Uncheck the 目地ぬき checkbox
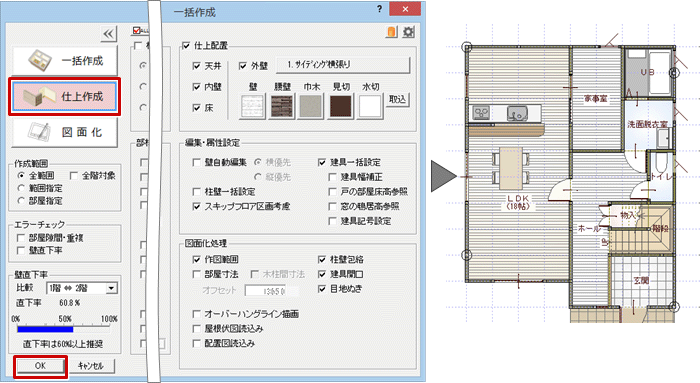This screenshot has height=383, width=700. [322, 289]
